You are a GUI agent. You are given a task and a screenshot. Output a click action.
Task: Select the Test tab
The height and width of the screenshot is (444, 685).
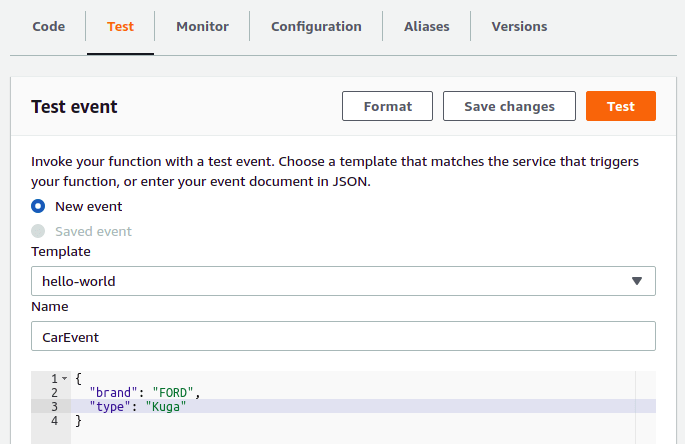120,27
